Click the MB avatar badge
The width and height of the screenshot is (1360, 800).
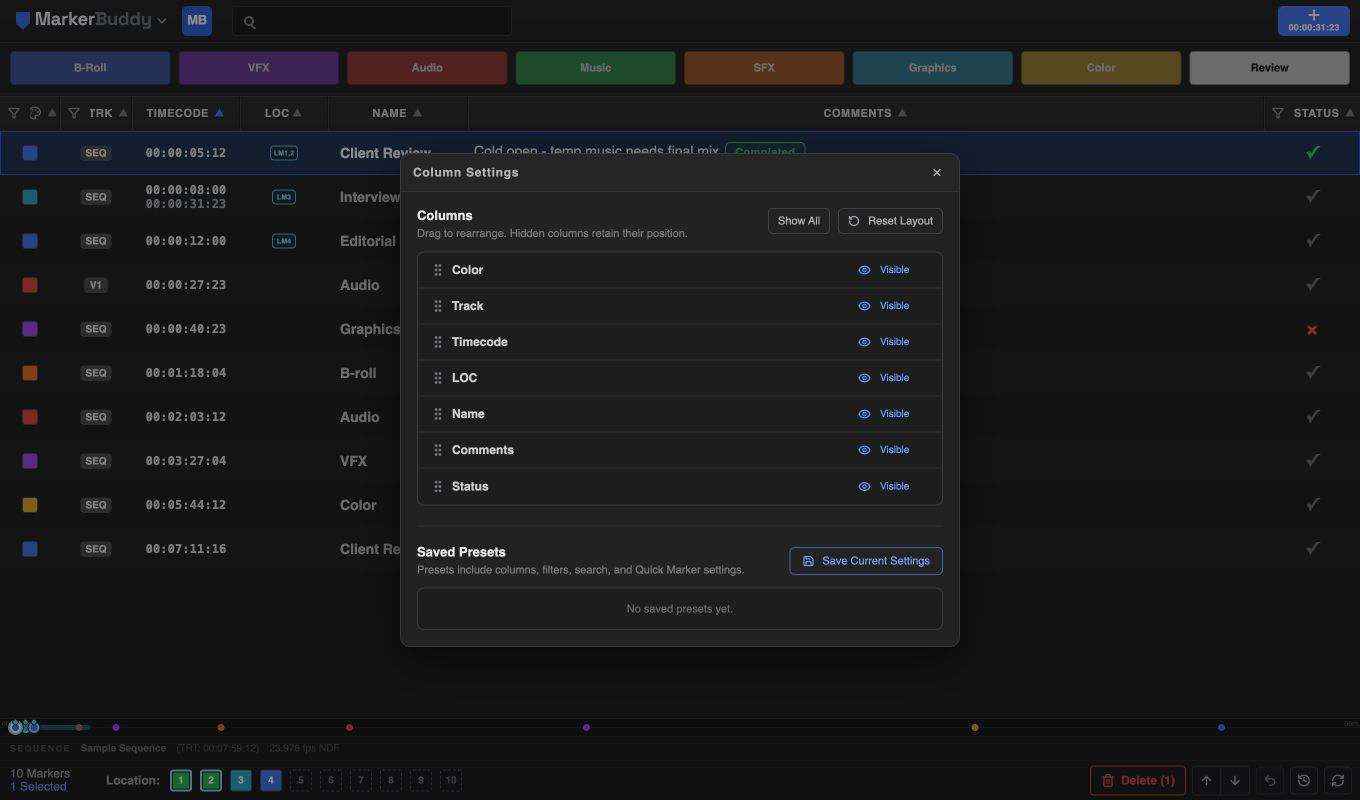point(197,20)
